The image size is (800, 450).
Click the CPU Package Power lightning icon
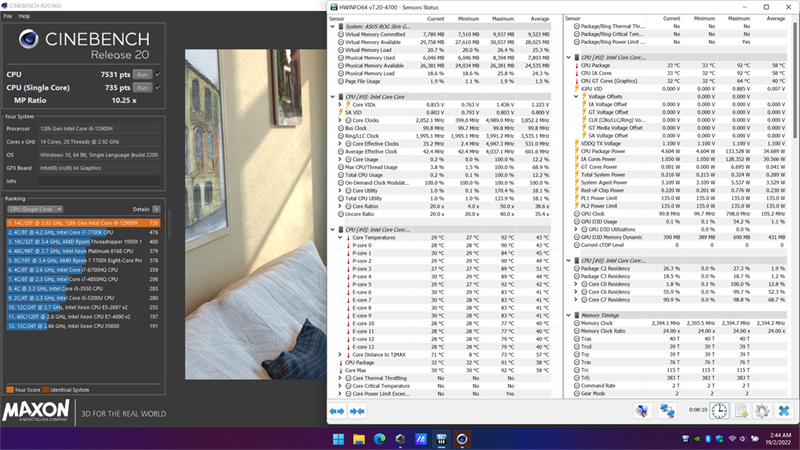pyautogui.click(x=577, y=152)
